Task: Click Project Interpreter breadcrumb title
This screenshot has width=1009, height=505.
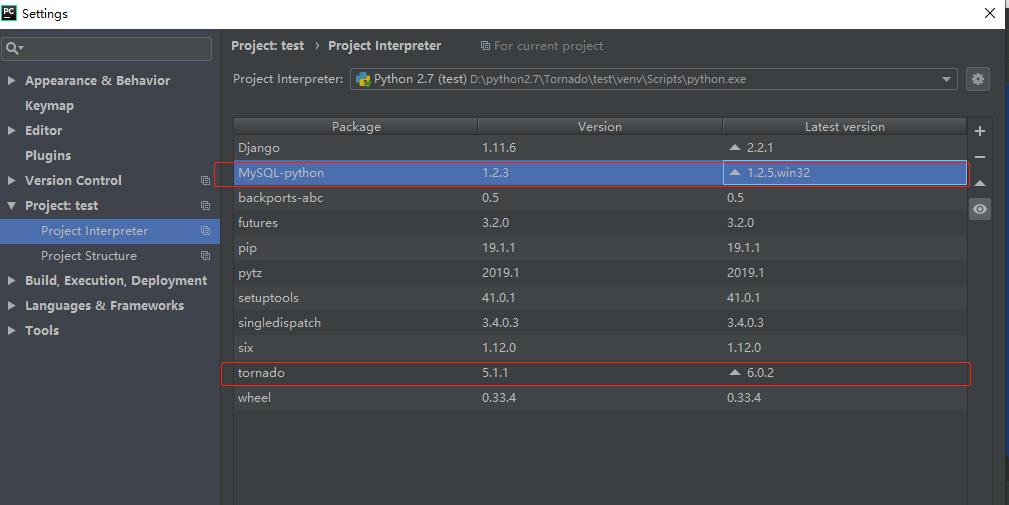Action: click(384, 46)
